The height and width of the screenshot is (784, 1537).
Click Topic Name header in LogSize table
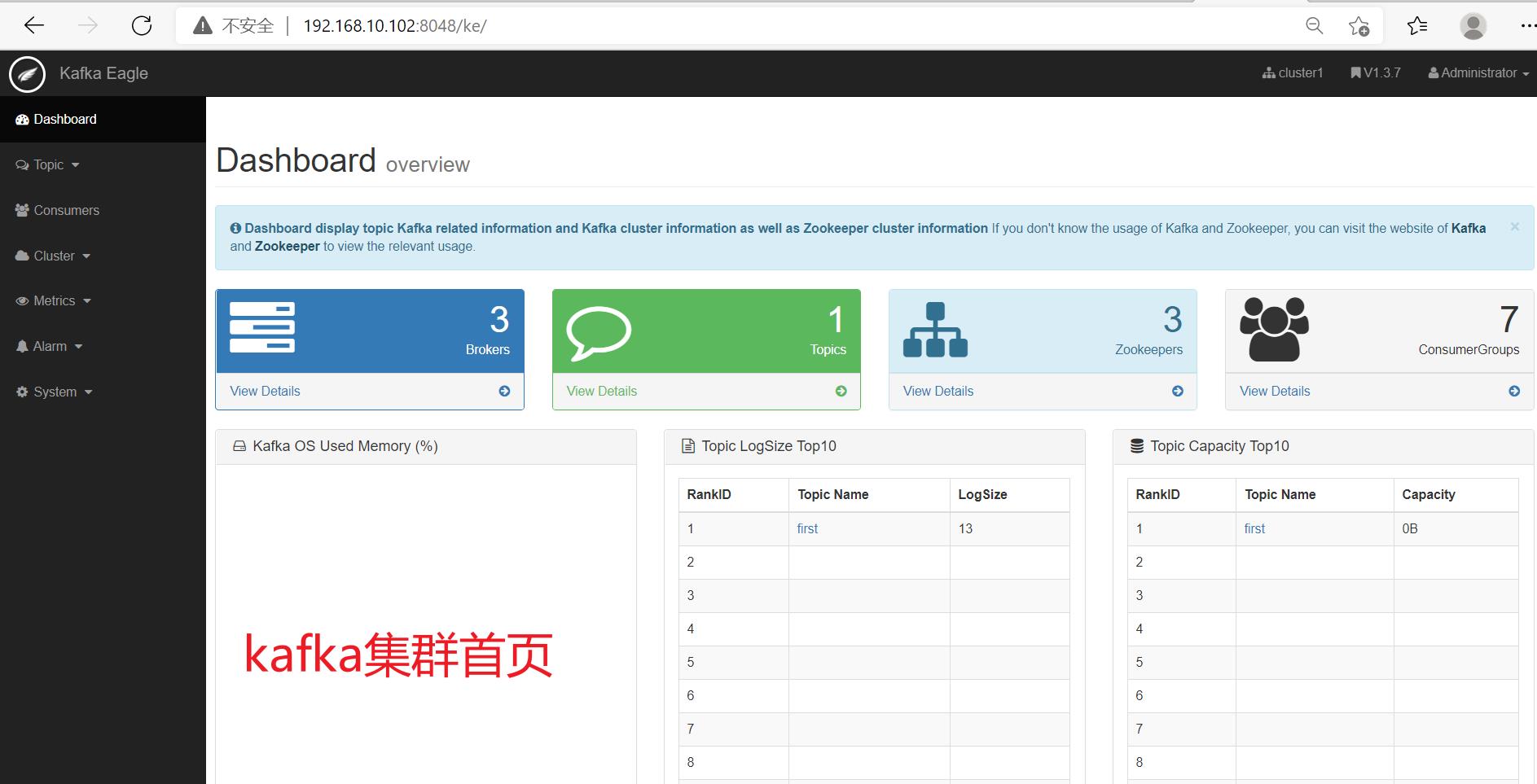pos(832,495)
